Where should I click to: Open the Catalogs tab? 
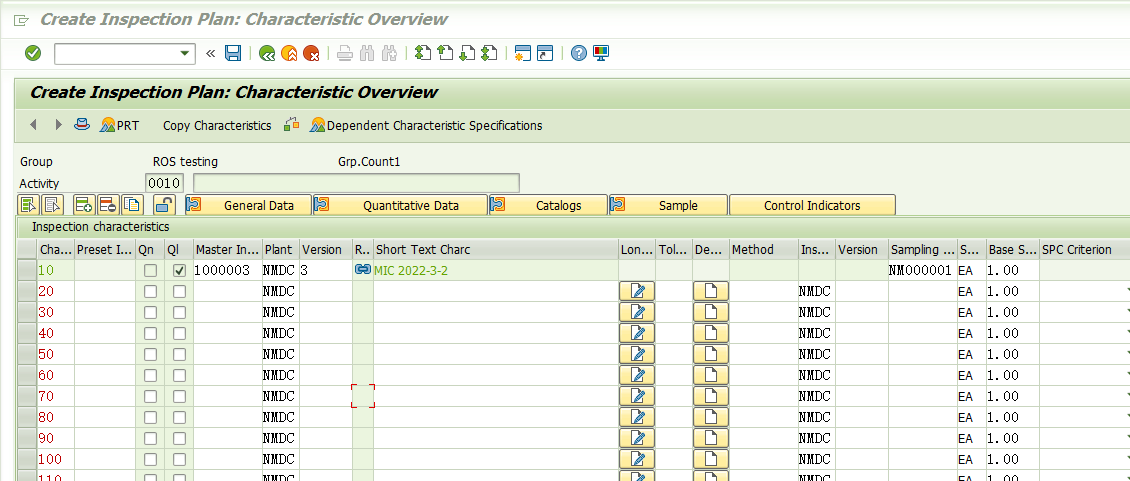[x=548, y=206]
